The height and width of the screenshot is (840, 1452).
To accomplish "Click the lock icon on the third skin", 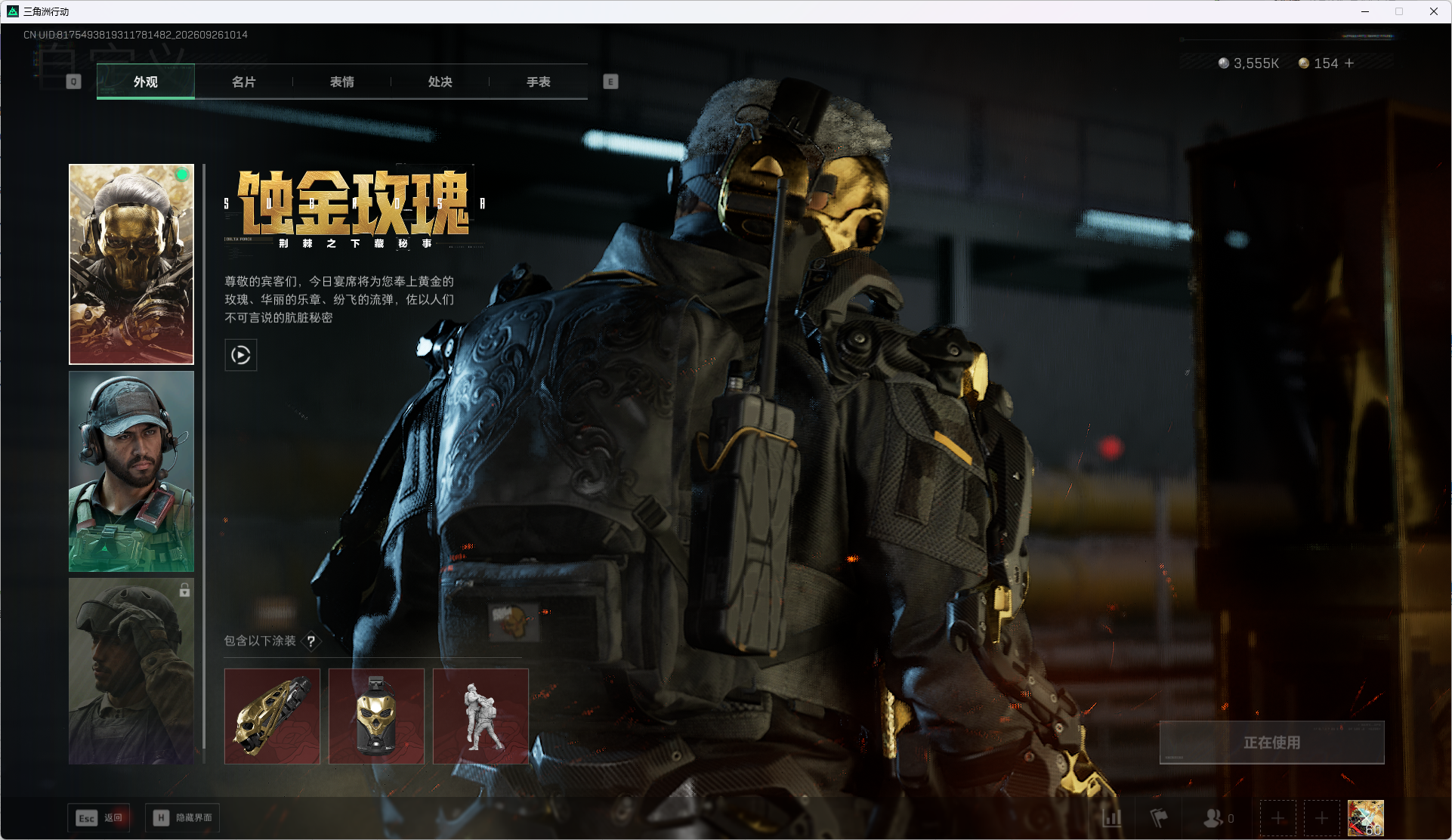I will click(184, 589).
